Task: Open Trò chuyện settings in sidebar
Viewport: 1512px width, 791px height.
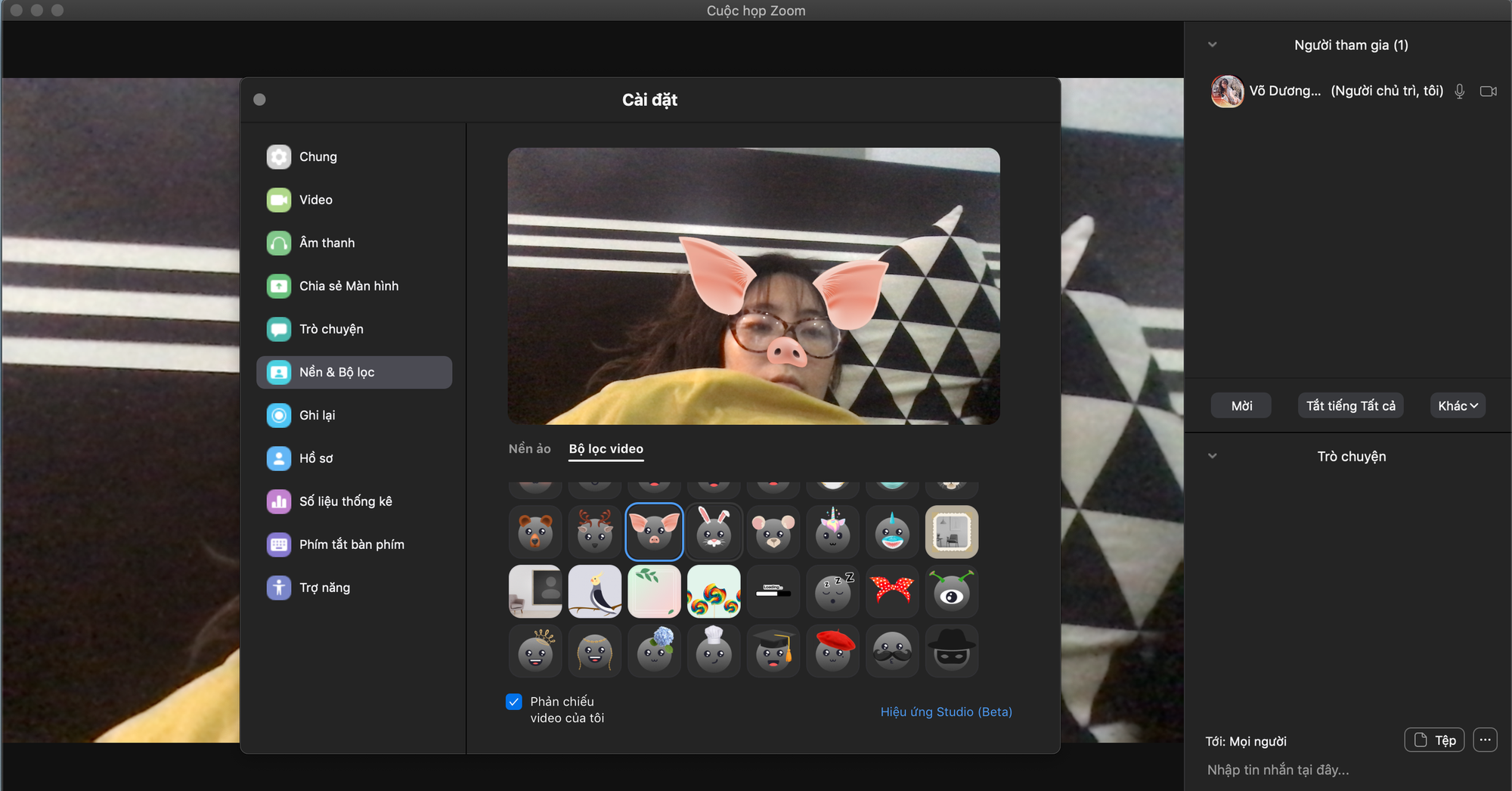Action: click(x=354, y=329)
